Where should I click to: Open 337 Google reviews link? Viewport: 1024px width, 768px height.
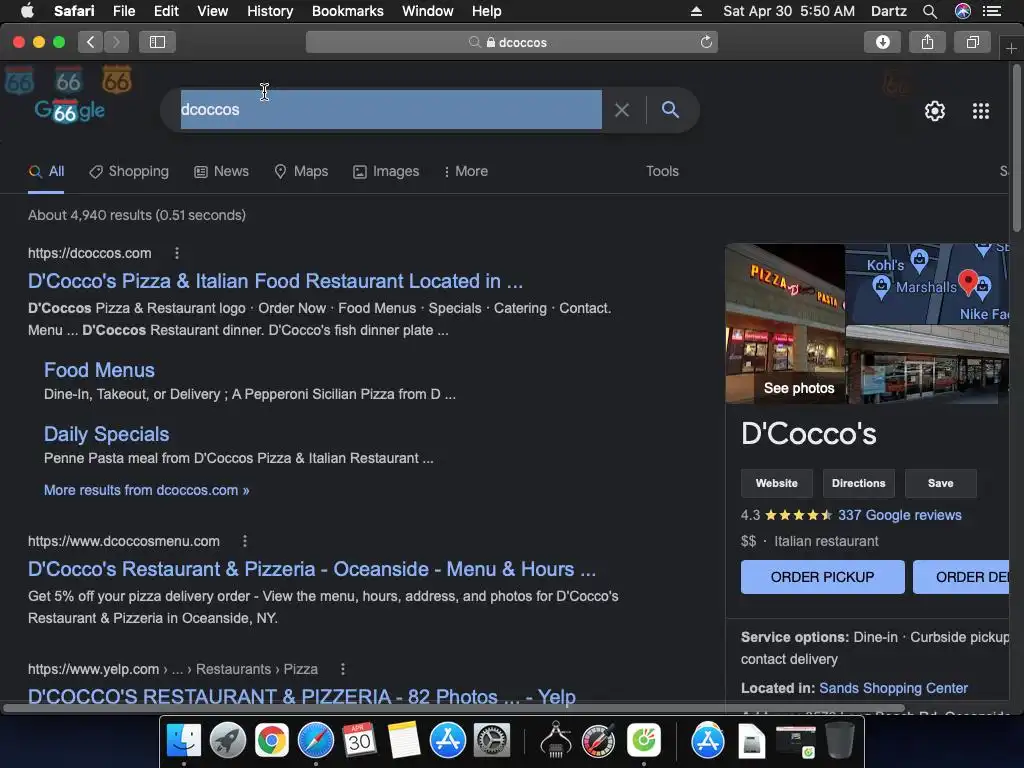click(x=899, y=515)
